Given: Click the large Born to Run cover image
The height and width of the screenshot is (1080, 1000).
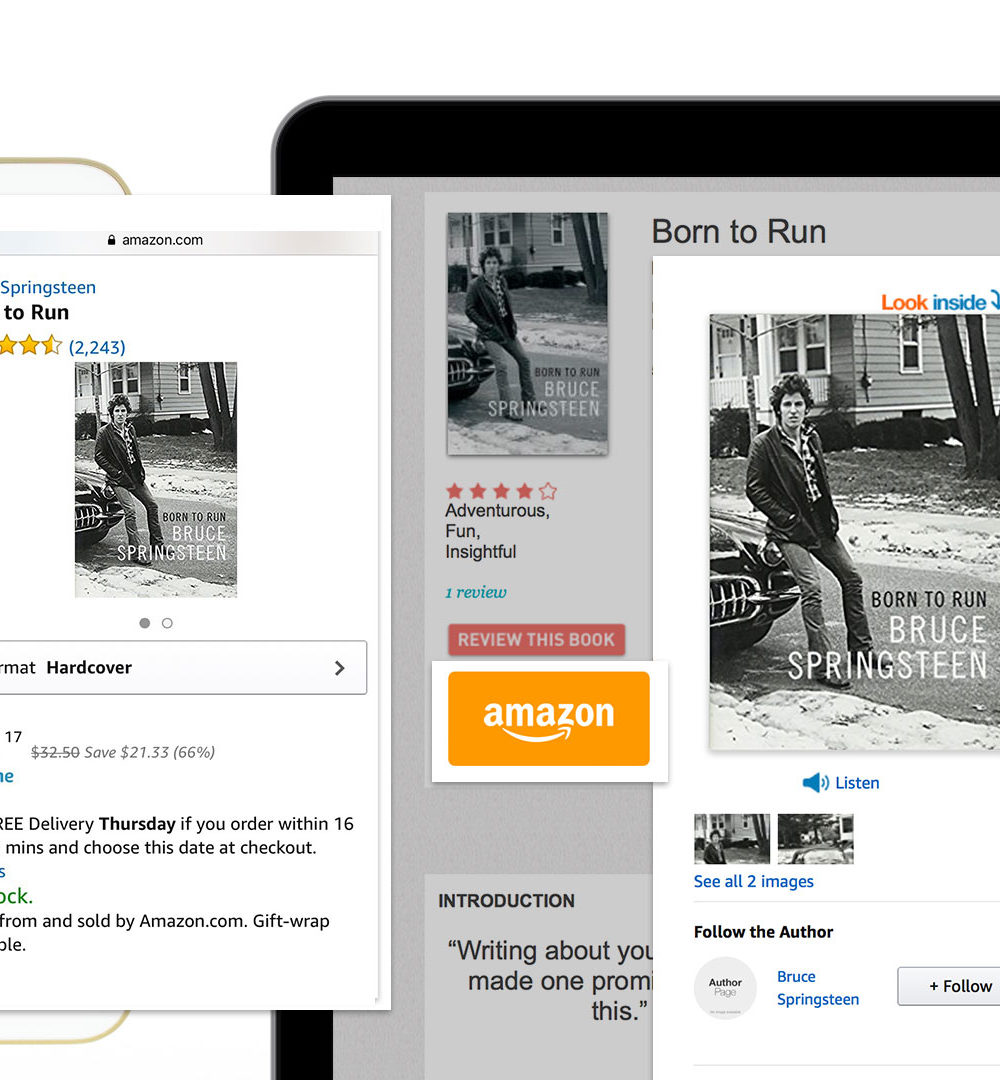Looking at the screenshot, I should pyautogui.click(x=855, y=531).
